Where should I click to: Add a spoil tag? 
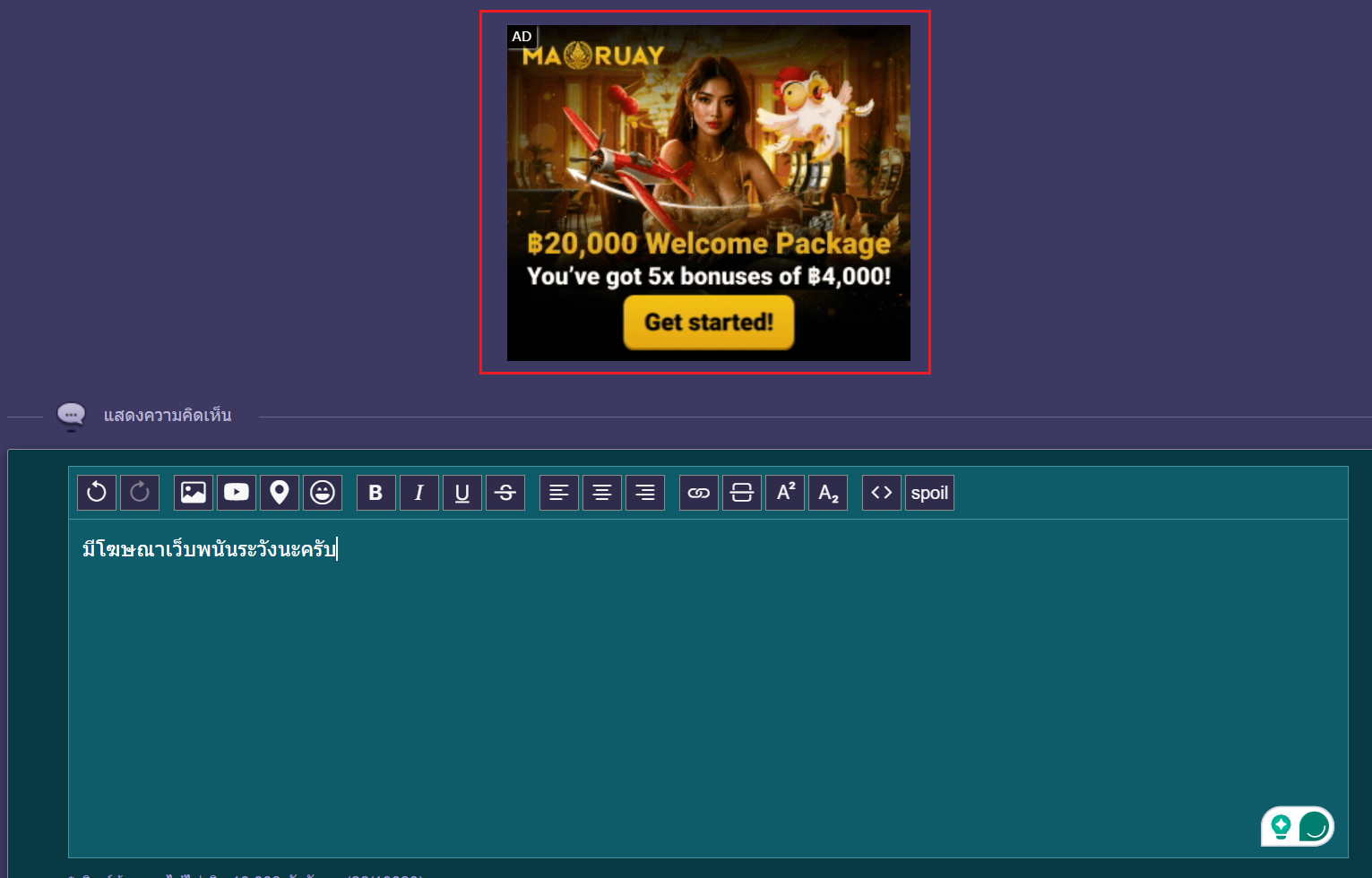click(x=929, y=493)
